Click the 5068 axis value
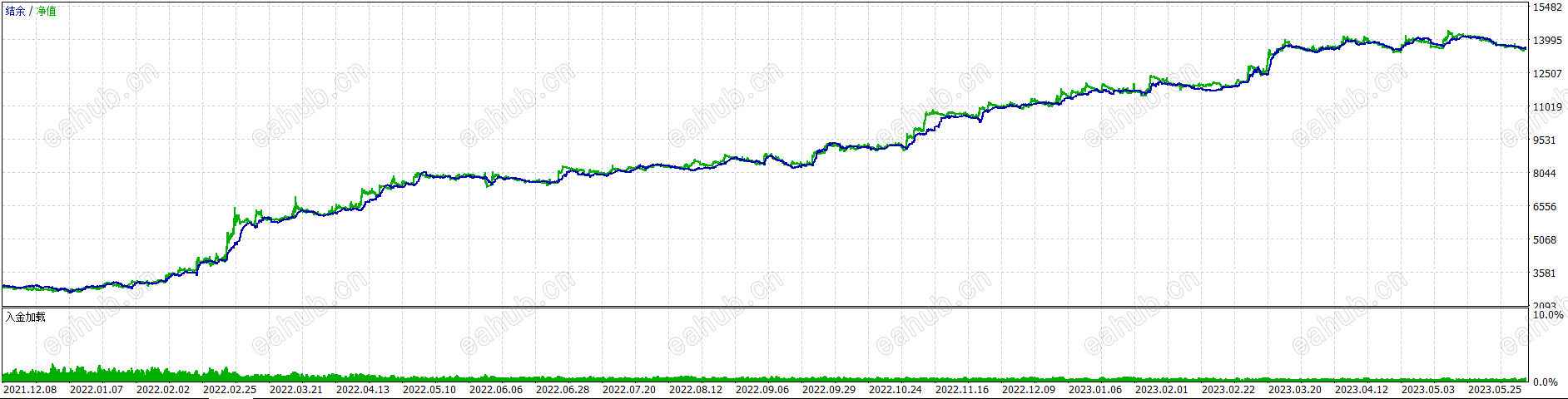The width and height of the screenshot is (1568, 399). coord(1545,240)
